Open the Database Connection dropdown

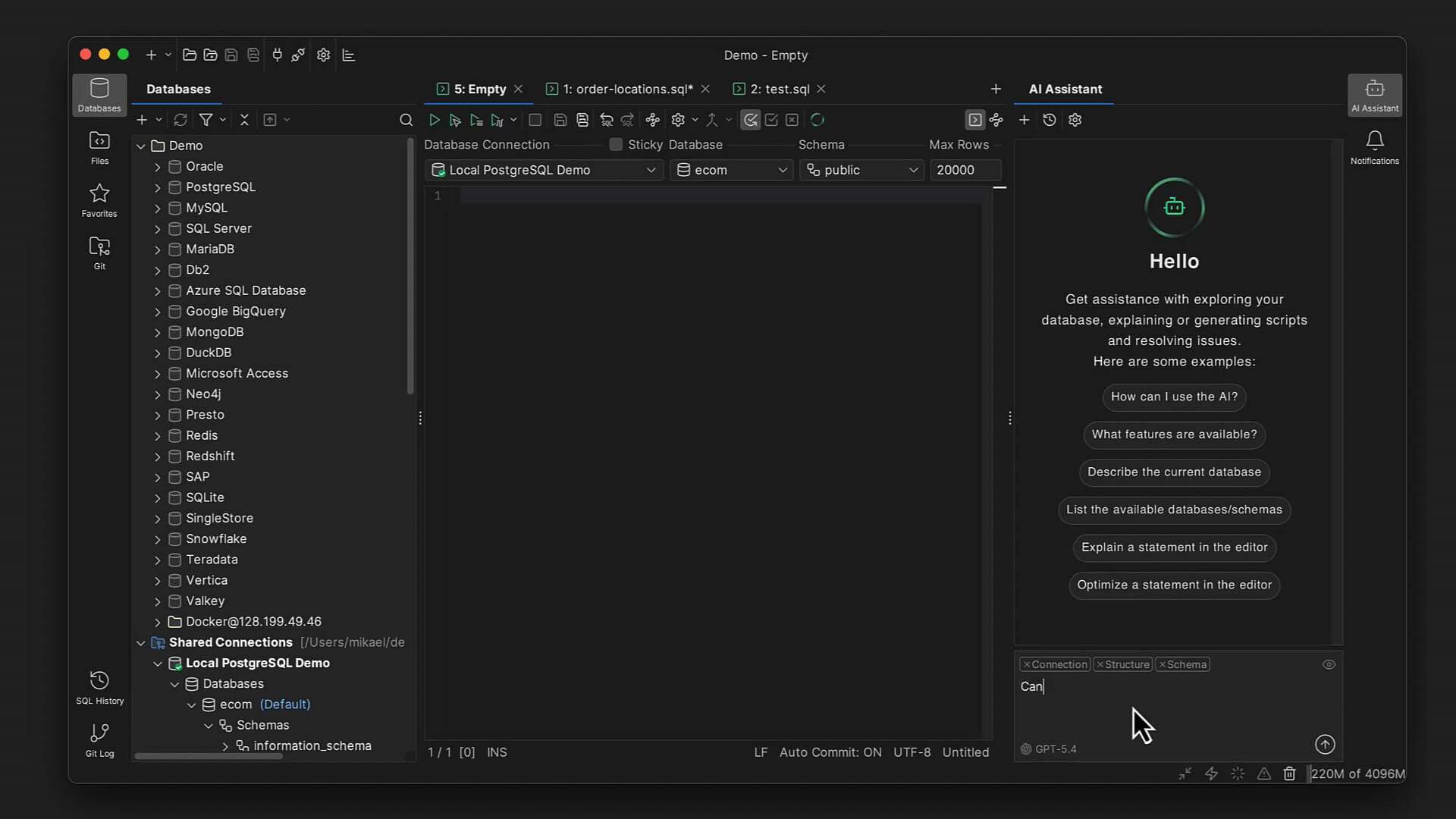544,170
